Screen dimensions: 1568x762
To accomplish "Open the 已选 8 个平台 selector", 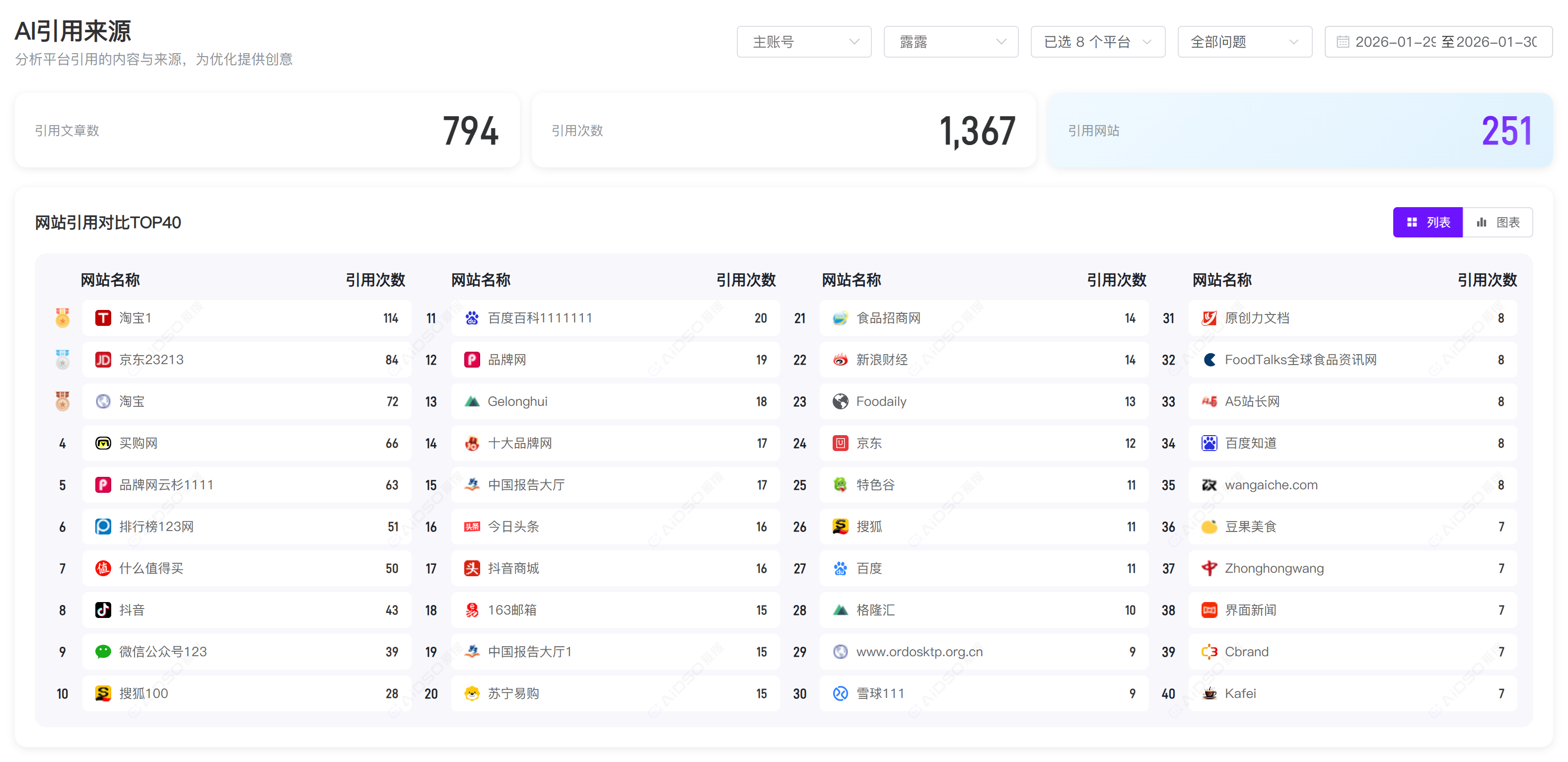I will [1097, 42].
